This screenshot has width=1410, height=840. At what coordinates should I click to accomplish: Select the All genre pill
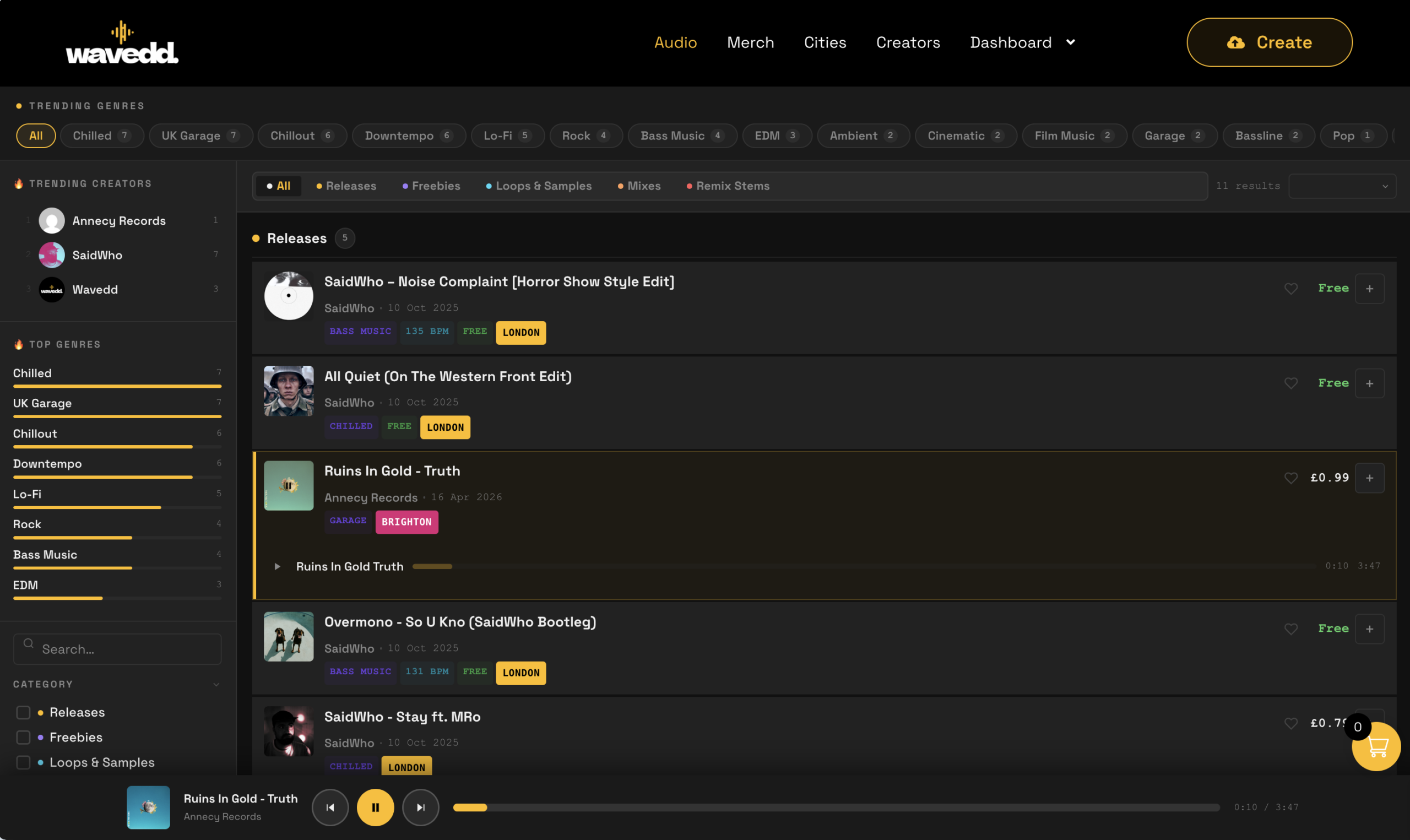pos(36,136)
